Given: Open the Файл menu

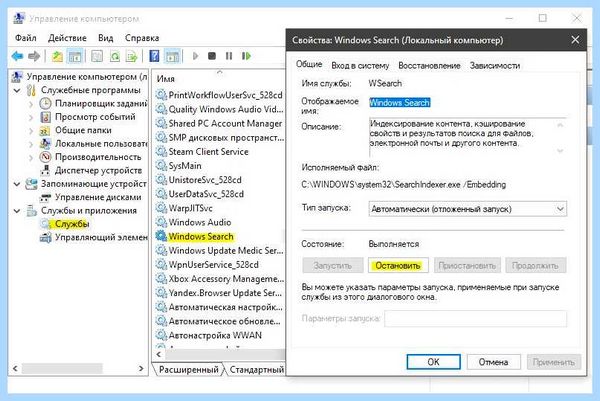Looking at the screenshot, I should tap(26, 38).
